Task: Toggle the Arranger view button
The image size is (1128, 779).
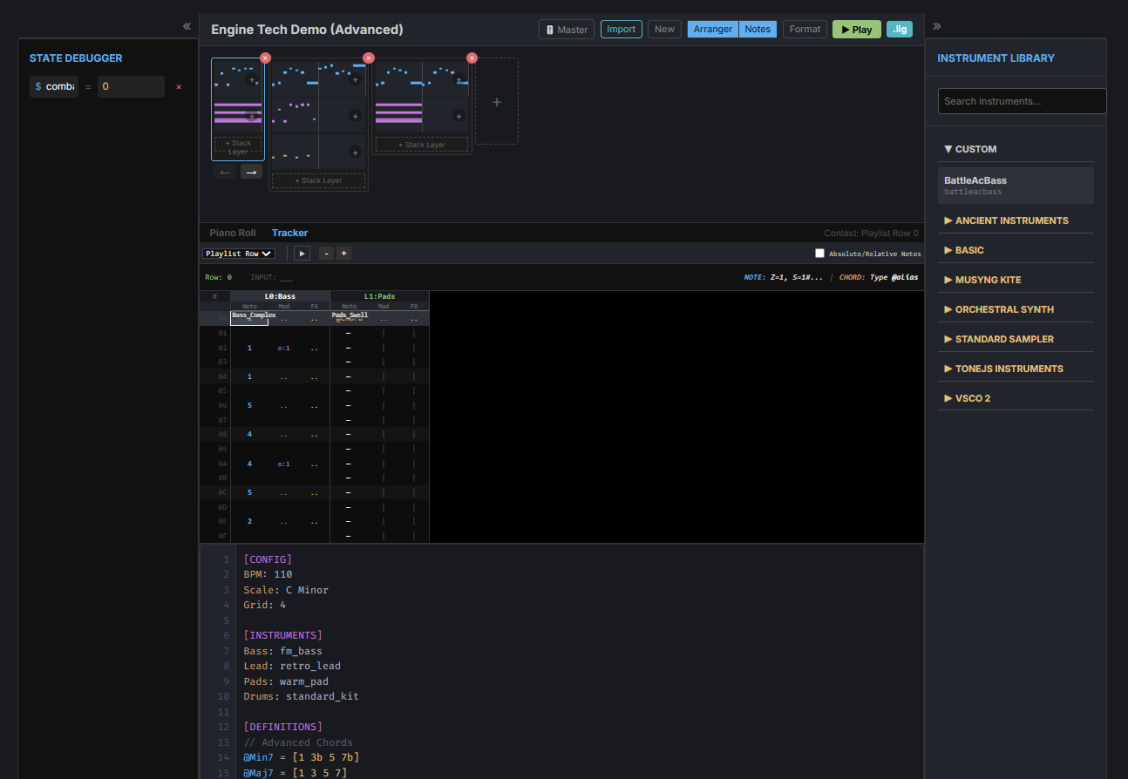Action: [x=713, y=29]
